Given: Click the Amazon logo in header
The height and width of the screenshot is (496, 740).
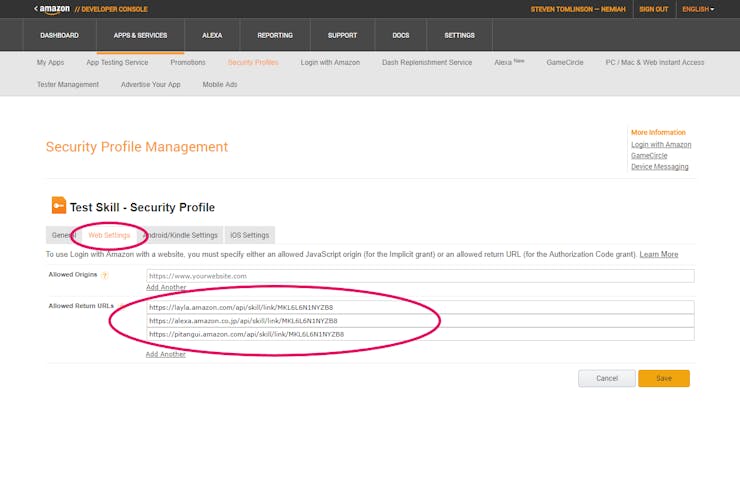Looking at the screenshot, I should tap(52, 9).
